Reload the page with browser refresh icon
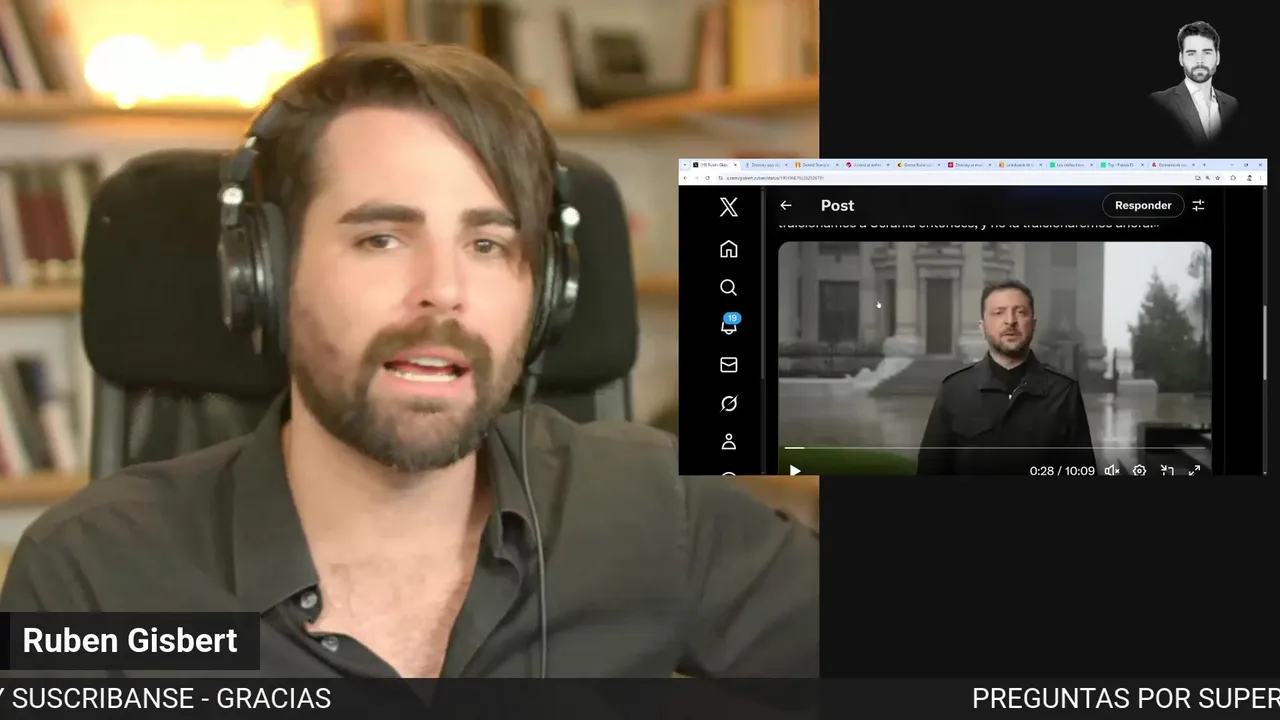Image resolution: width=1280 pixels, height=720 pixels. (x=707, y=178)
